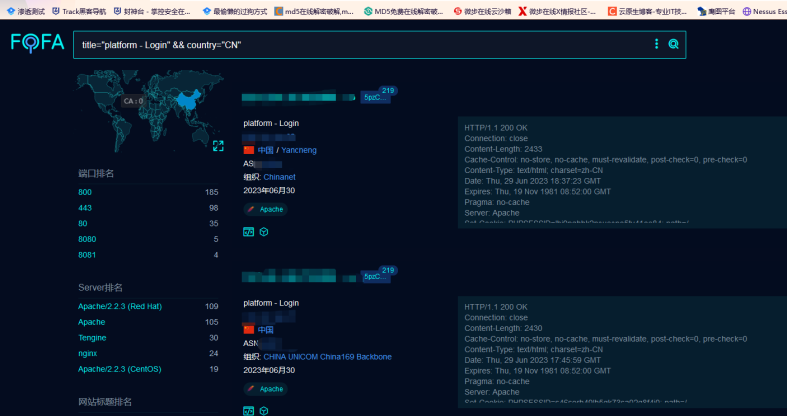Image resolution: width=787 pixels, height=416 pixels.
Task: Click the Apache tag in the CHINA UNICOM result
Action: pos(266,389)
